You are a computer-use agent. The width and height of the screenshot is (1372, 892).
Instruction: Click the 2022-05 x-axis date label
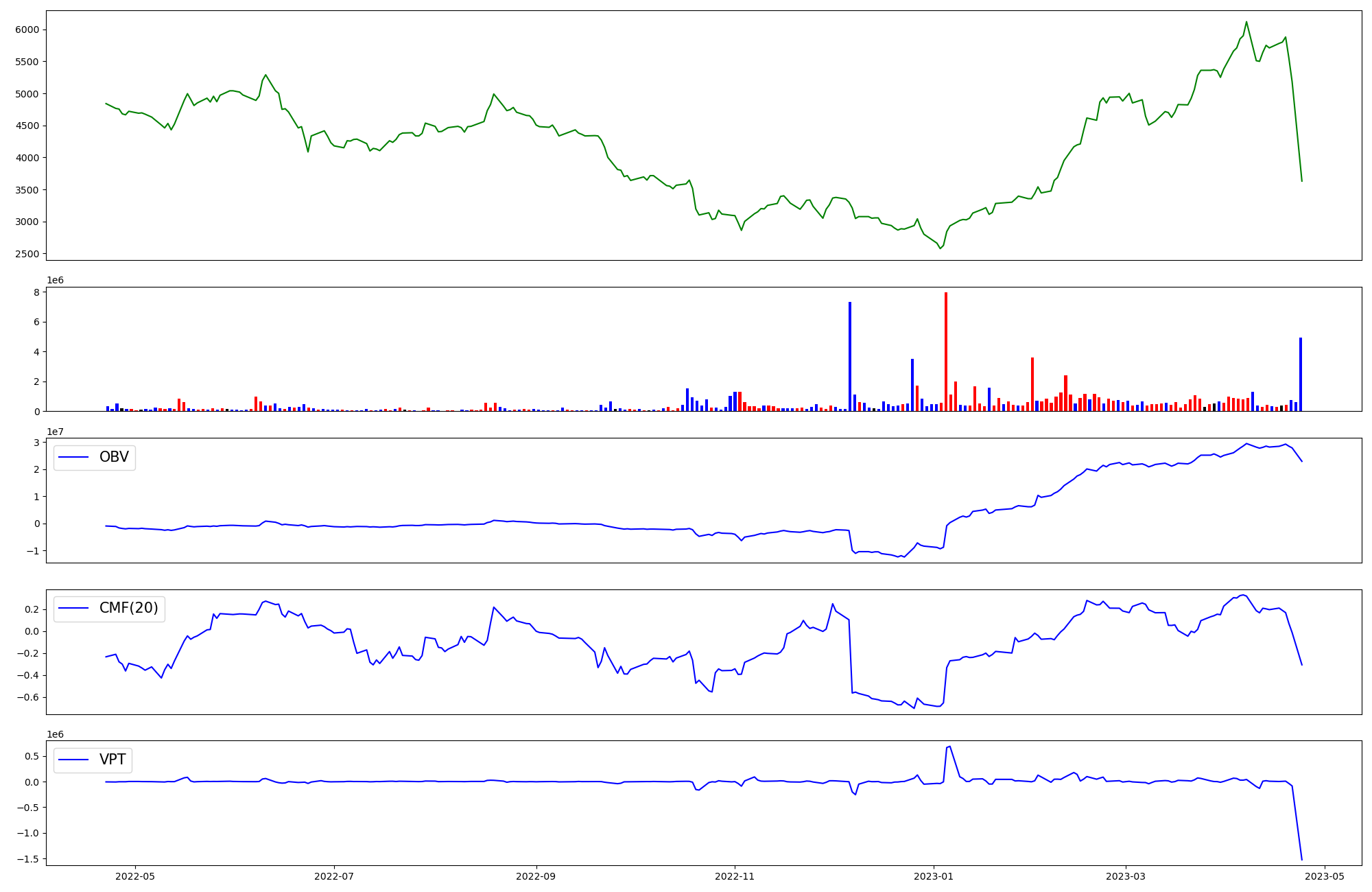pyautogui.click(x=134, y=876)
